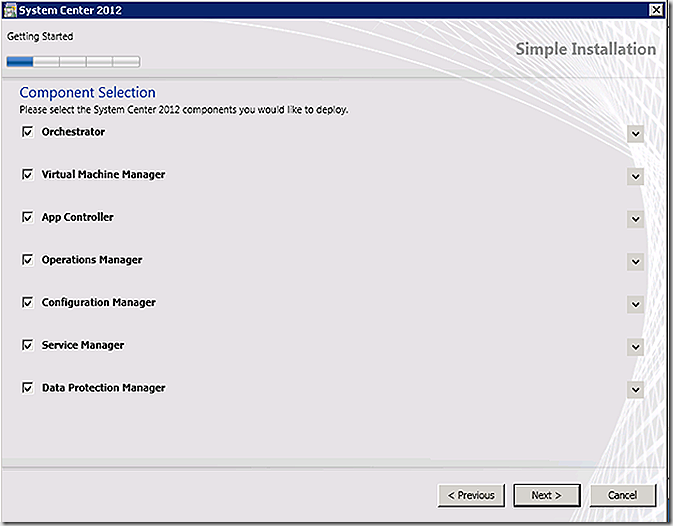Expand the Service Manager details chevron

click(635, 347)
